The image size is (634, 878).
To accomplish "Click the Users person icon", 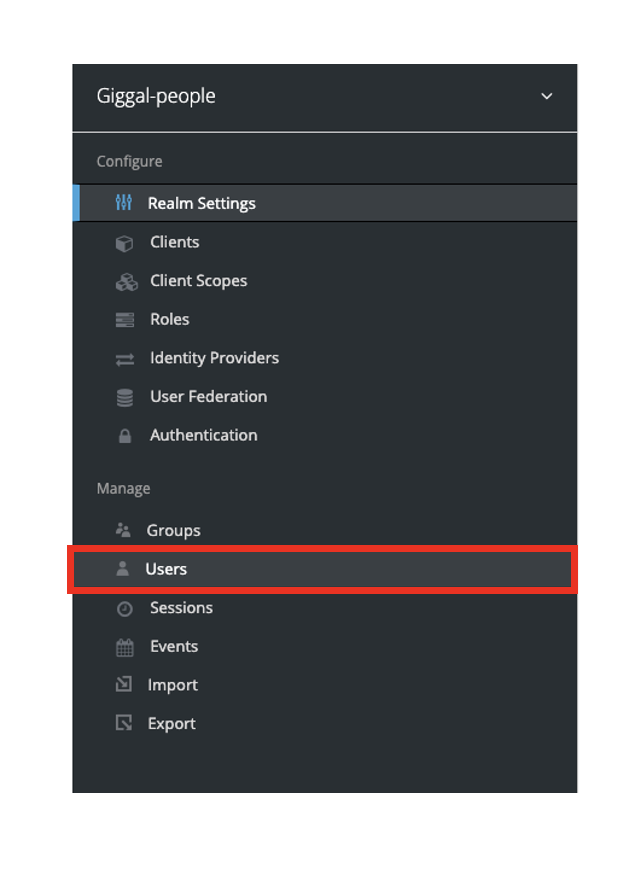I will (122, 568).
